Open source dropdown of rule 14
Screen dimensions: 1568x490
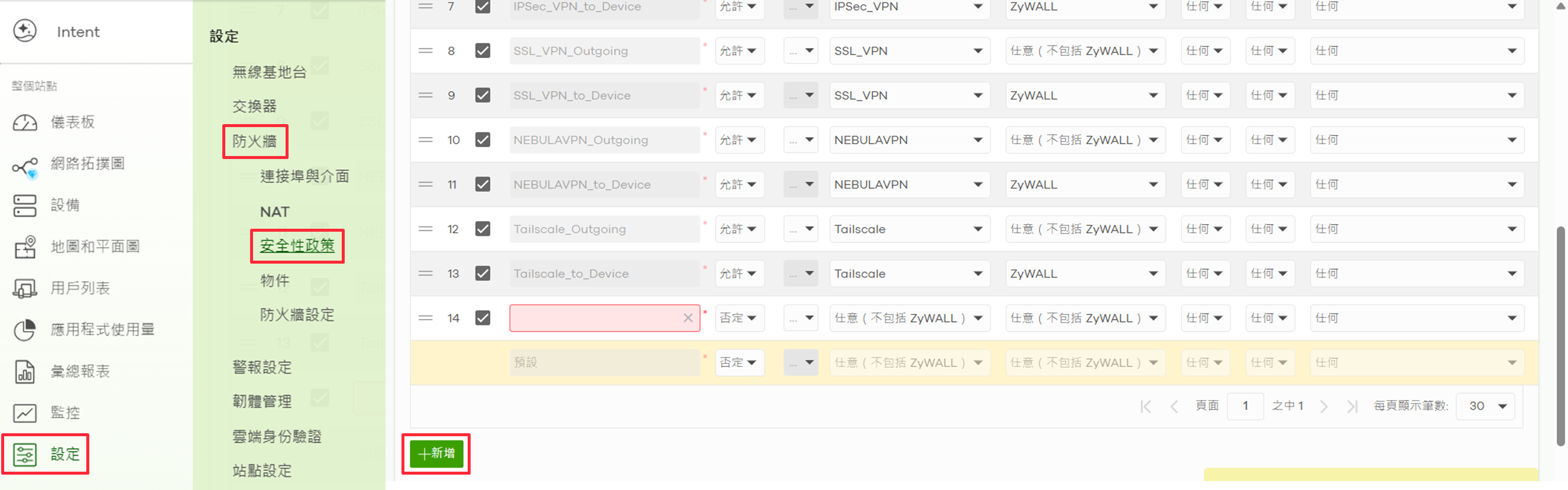[x=909, y=318]
